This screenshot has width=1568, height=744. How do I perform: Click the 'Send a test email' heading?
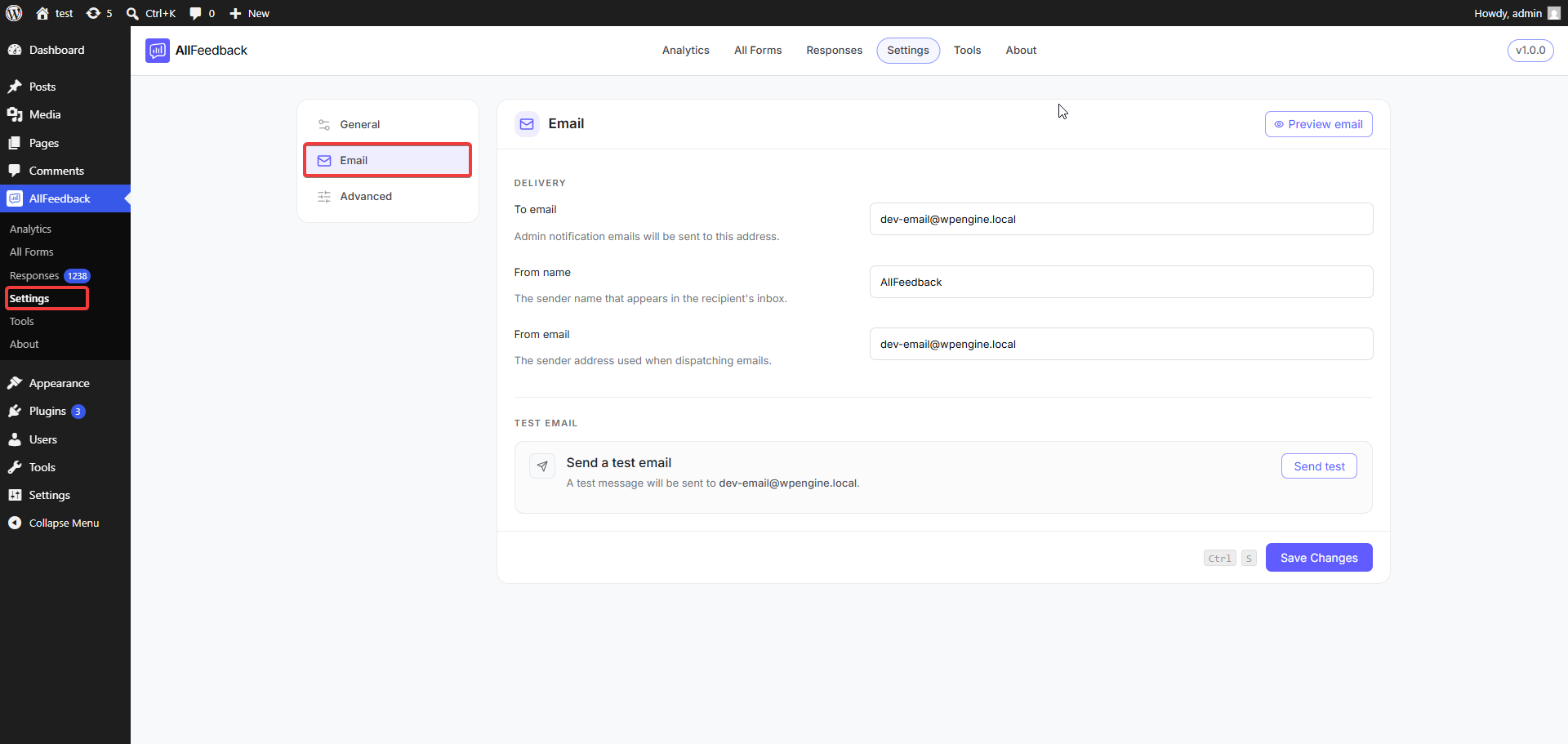619,463
